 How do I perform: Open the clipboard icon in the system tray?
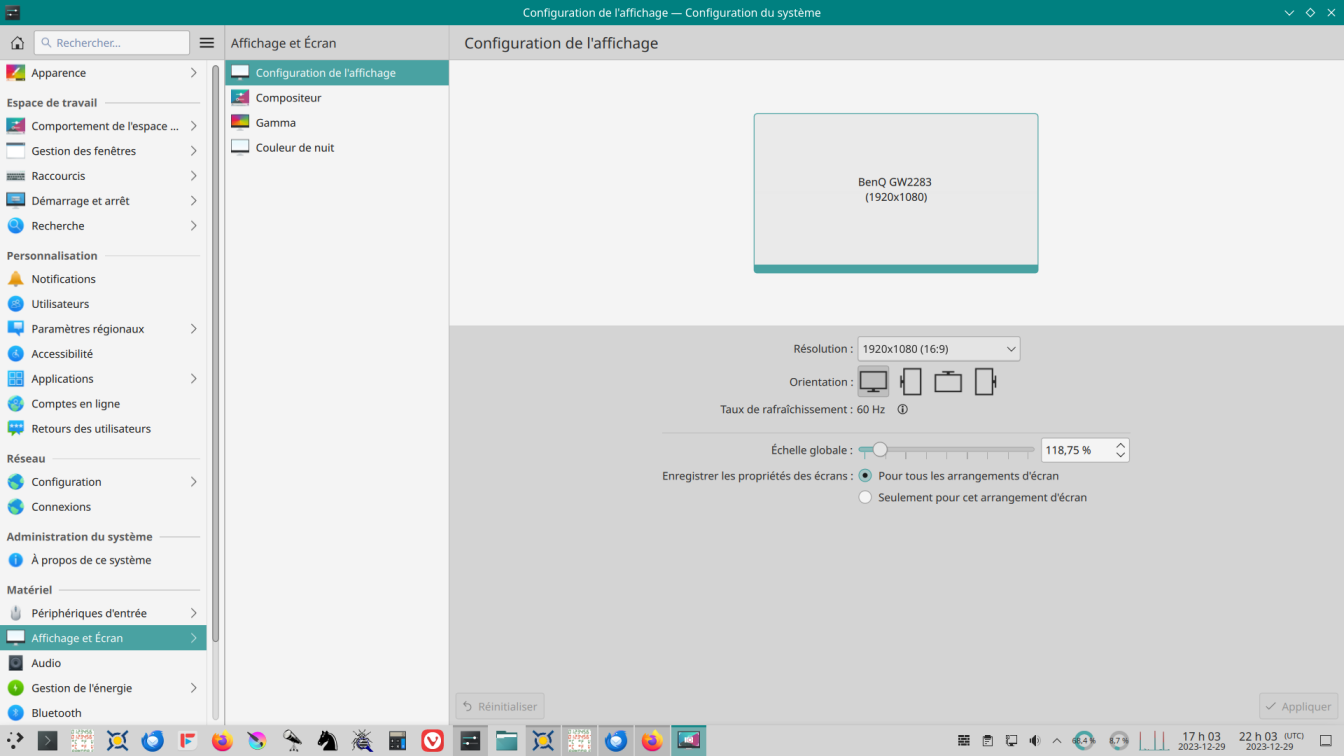pos(987,740)
